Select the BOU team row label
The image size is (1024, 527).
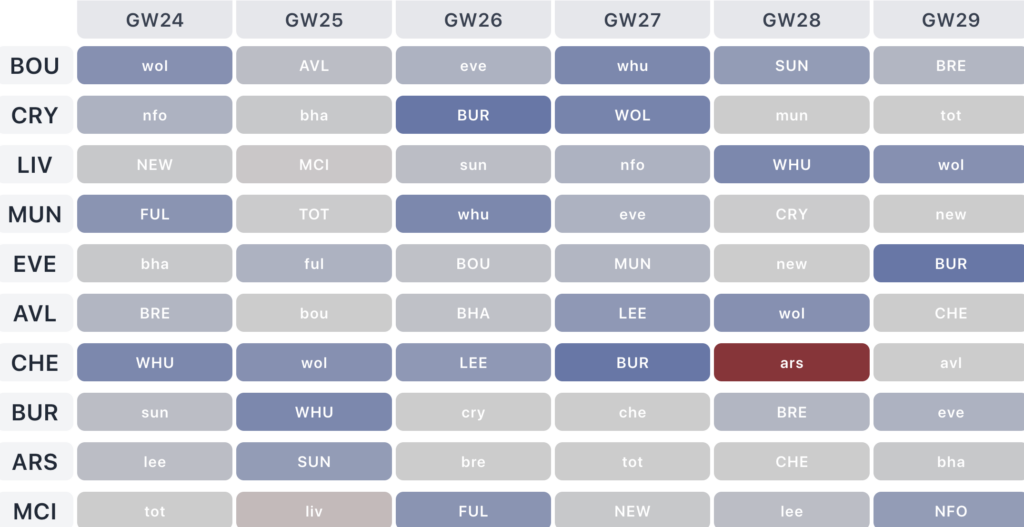pyautogui.click(x=35, y=67)
